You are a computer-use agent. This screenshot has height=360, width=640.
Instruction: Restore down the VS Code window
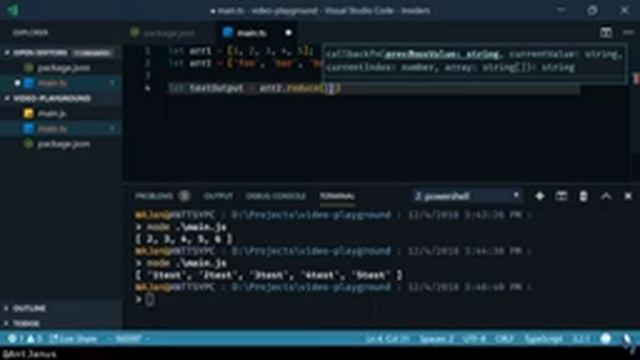click(592, 10)
